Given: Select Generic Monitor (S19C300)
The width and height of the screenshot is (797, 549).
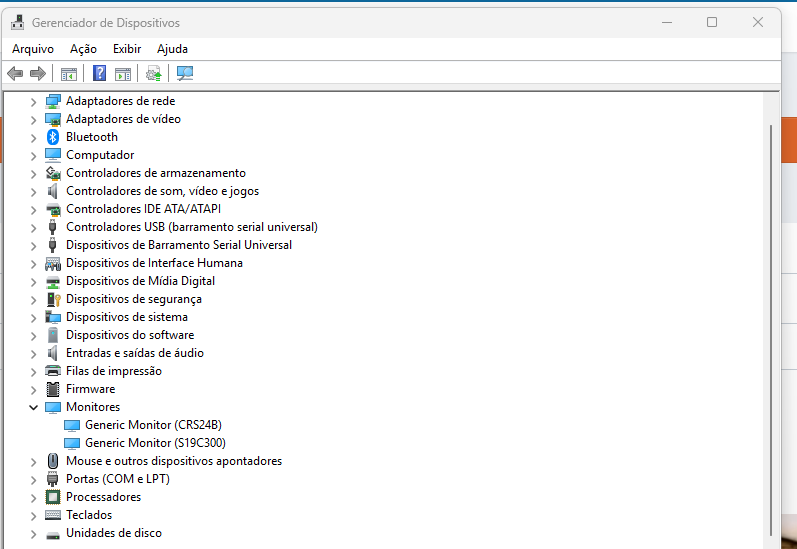Looking at the screenshot, I should (x=156, y=443).
